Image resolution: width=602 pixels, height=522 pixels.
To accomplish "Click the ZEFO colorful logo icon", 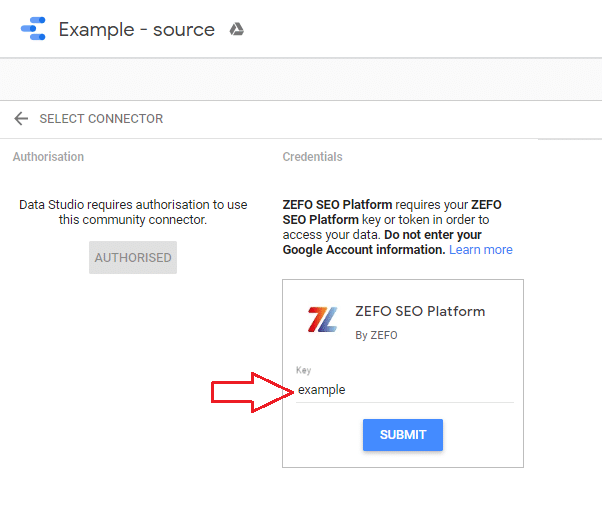I will click(322, 319).
